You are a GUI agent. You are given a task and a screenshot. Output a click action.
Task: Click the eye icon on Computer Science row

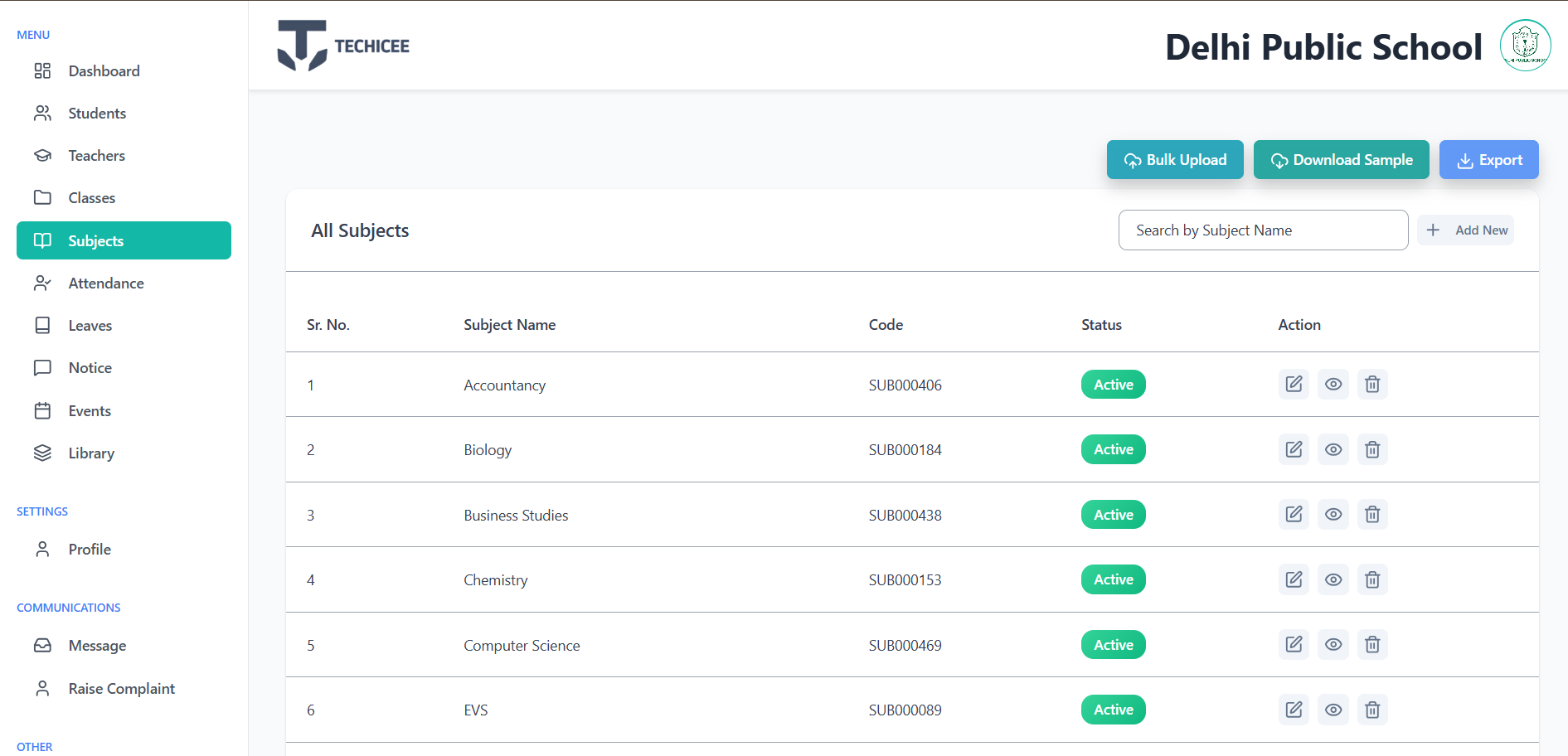point(1333,644)
